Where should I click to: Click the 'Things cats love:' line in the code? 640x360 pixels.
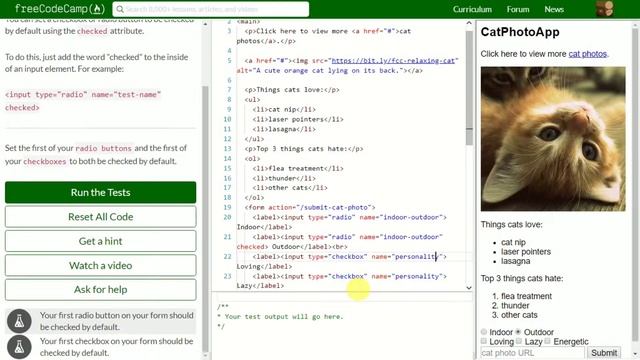[292, 90]
